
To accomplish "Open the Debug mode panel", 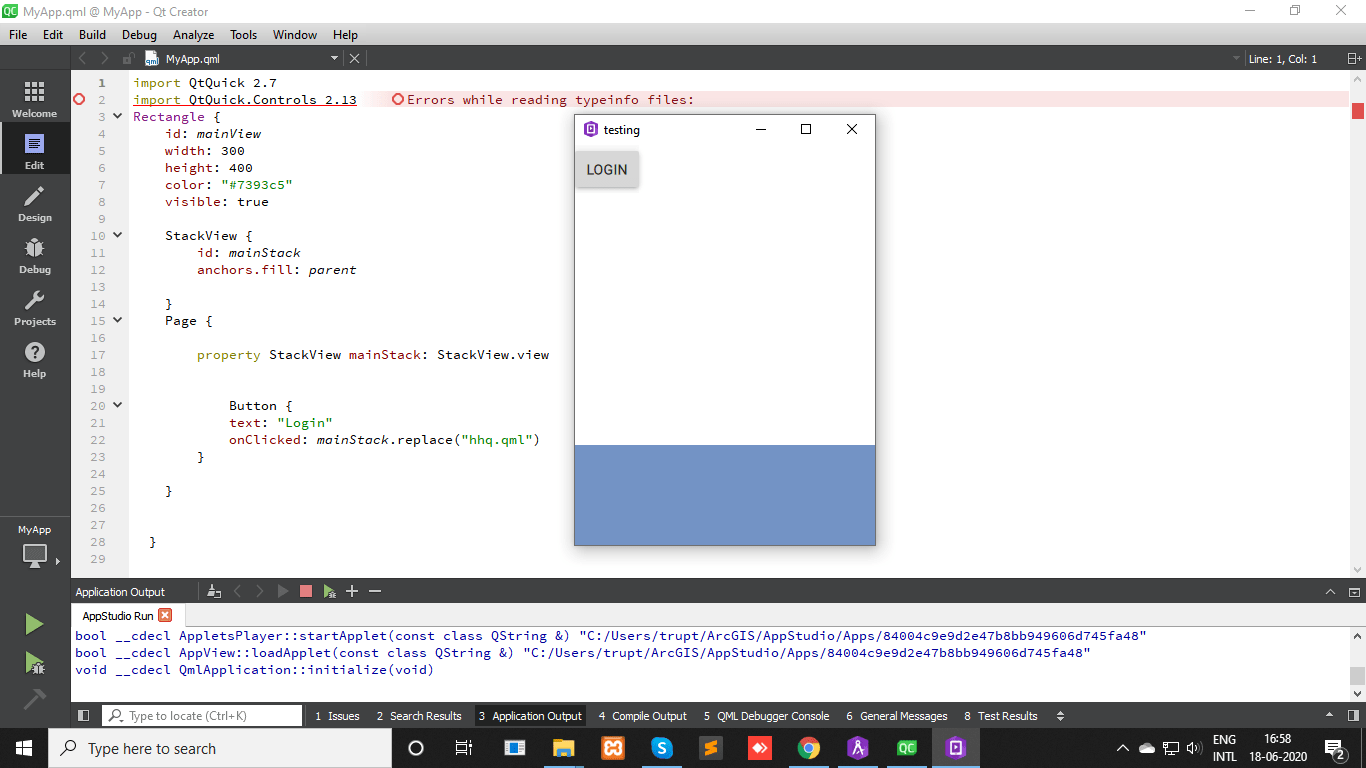I will click(x=34, y=256).
